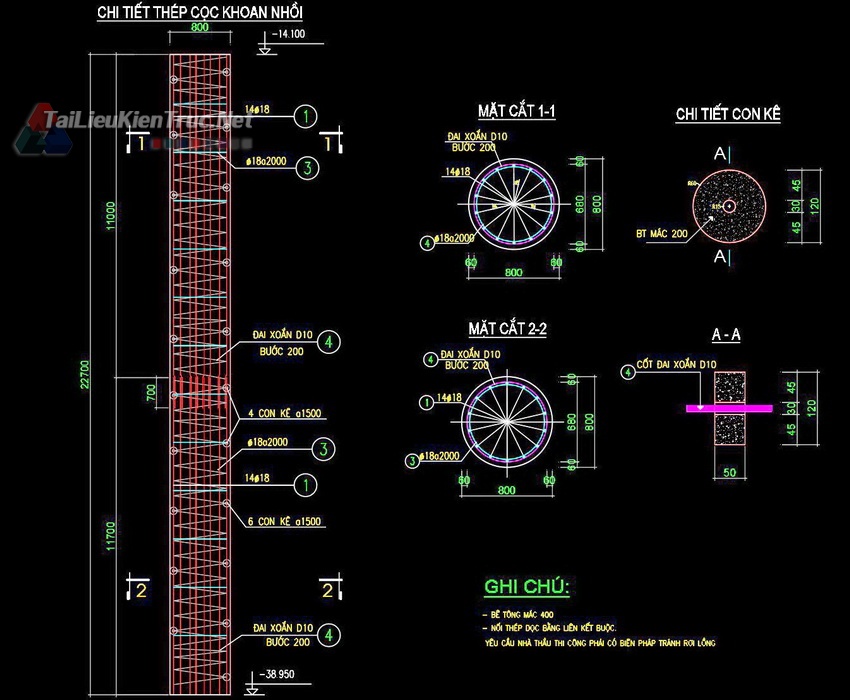Image resolution: width=850 pixels, height=700 pixels.
Task: Click the dotted concrete spacer circle detail
Action: tap(729, 206)
